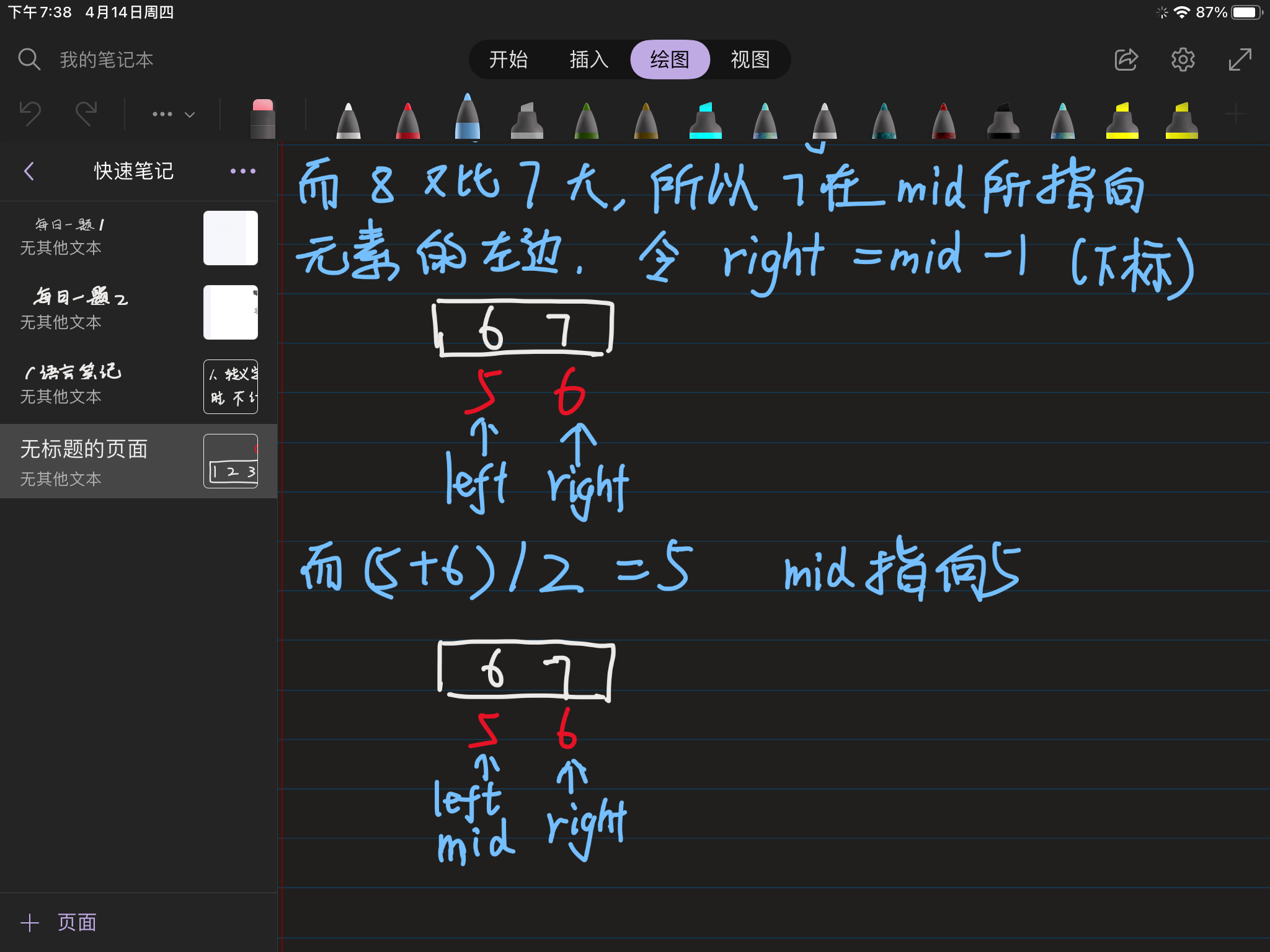Click the redo arrow icon

(x=86, y=113)
